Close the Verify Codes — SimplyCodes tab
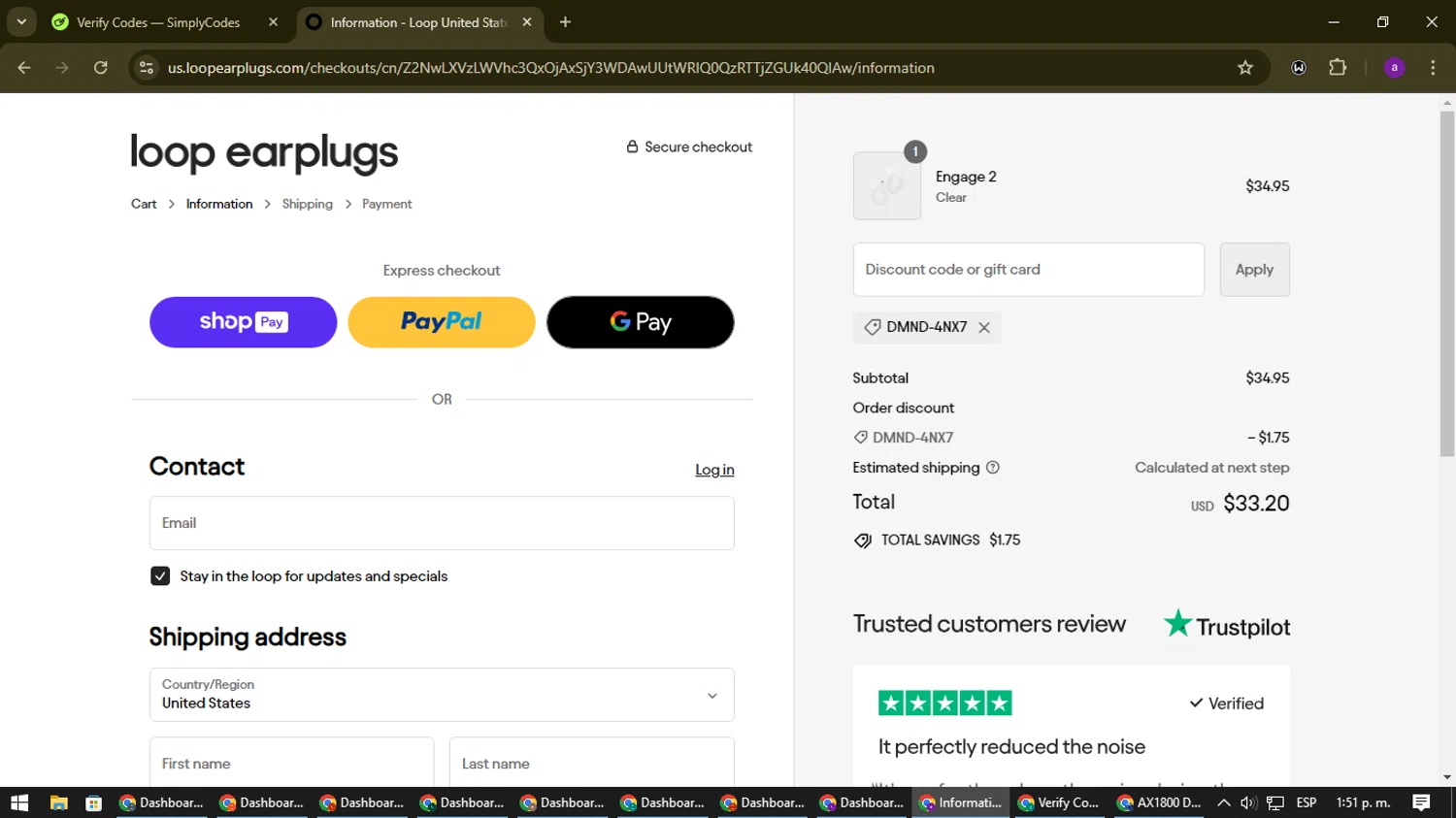The image size is (1456, 818). point(273,22)
